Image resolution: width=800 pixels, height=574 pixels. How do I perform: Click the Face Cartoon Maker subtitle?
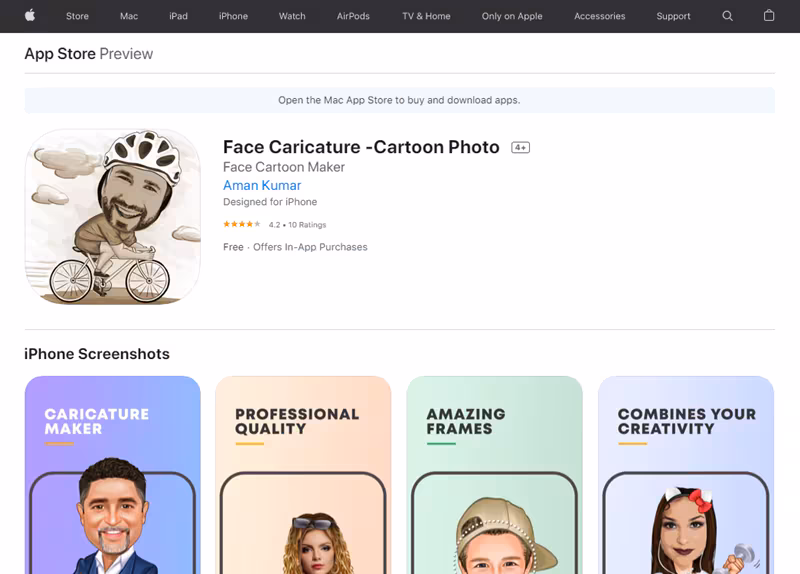point(284,167)
